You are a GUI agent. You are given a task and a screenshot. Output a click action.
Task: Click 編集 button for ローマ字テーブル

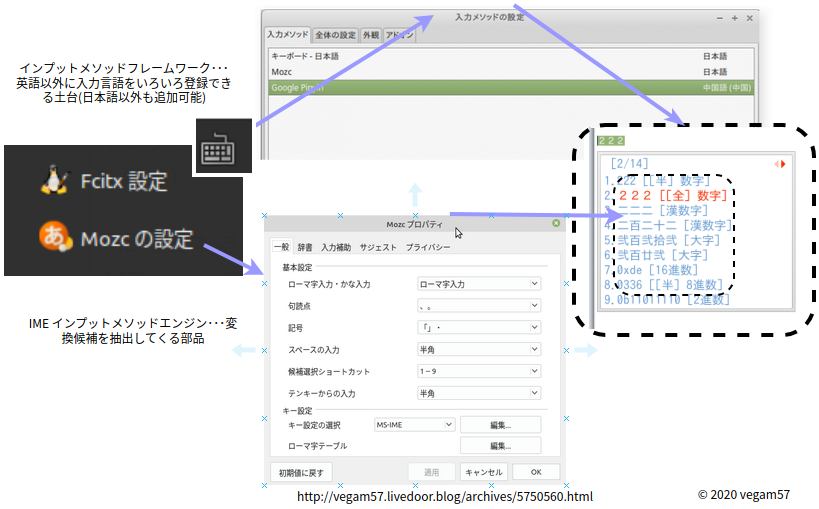(x=500, y=445)
